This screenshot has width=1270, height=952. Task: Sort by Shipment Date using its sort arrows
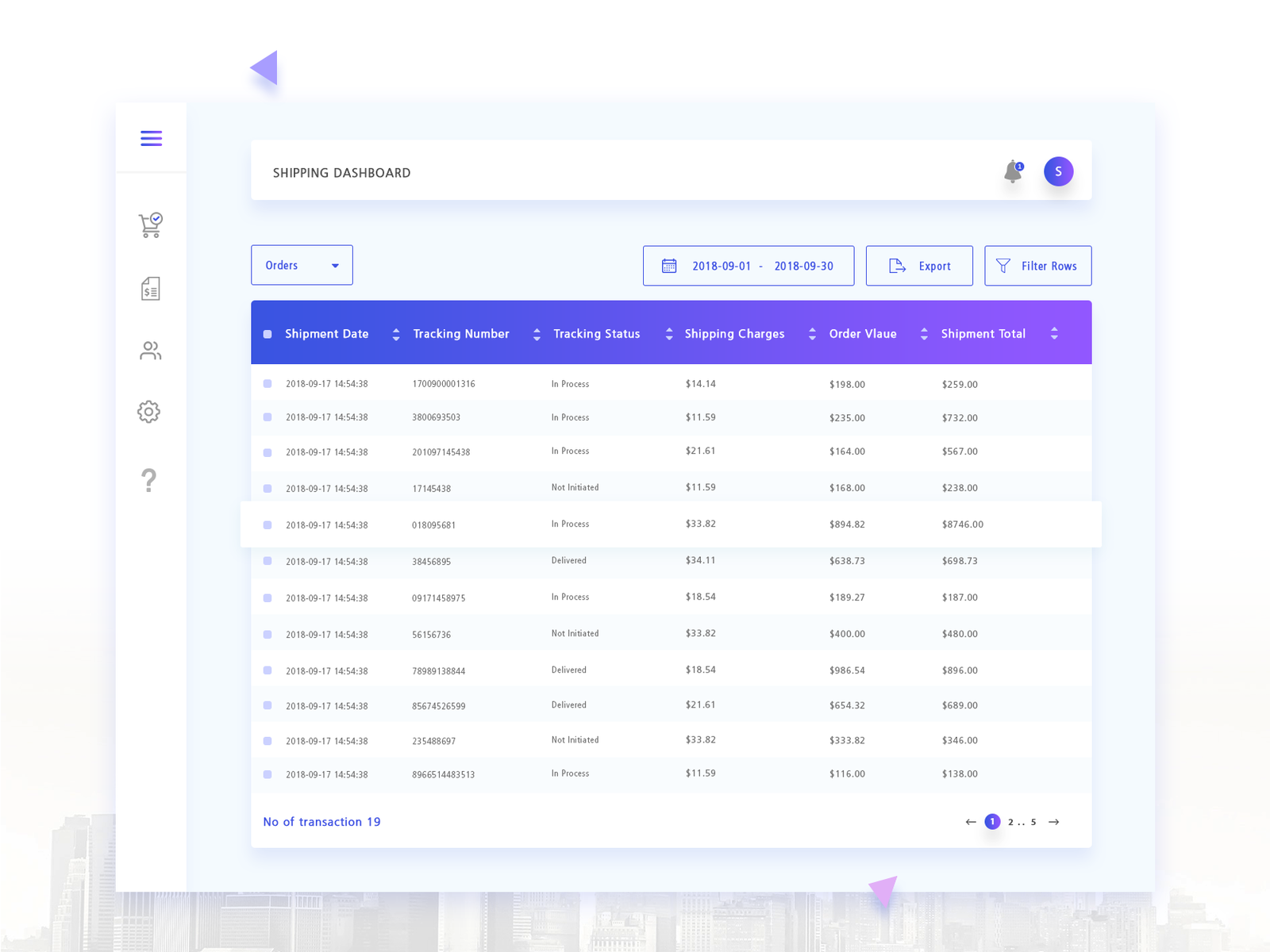[x=395, y=334]
